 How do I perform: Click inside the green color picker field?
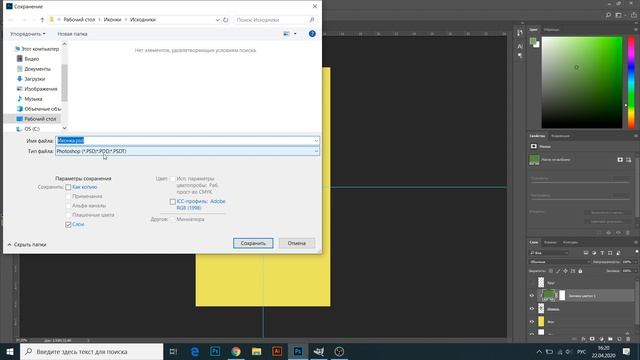pos(582,82)
